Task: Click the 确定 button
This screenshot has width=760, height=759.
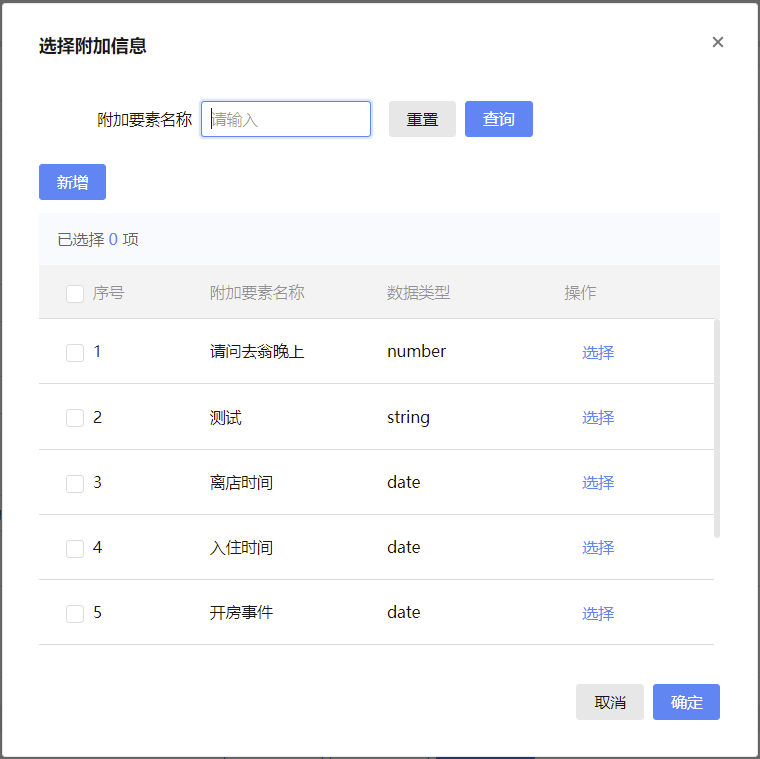Action: point(686,702)
